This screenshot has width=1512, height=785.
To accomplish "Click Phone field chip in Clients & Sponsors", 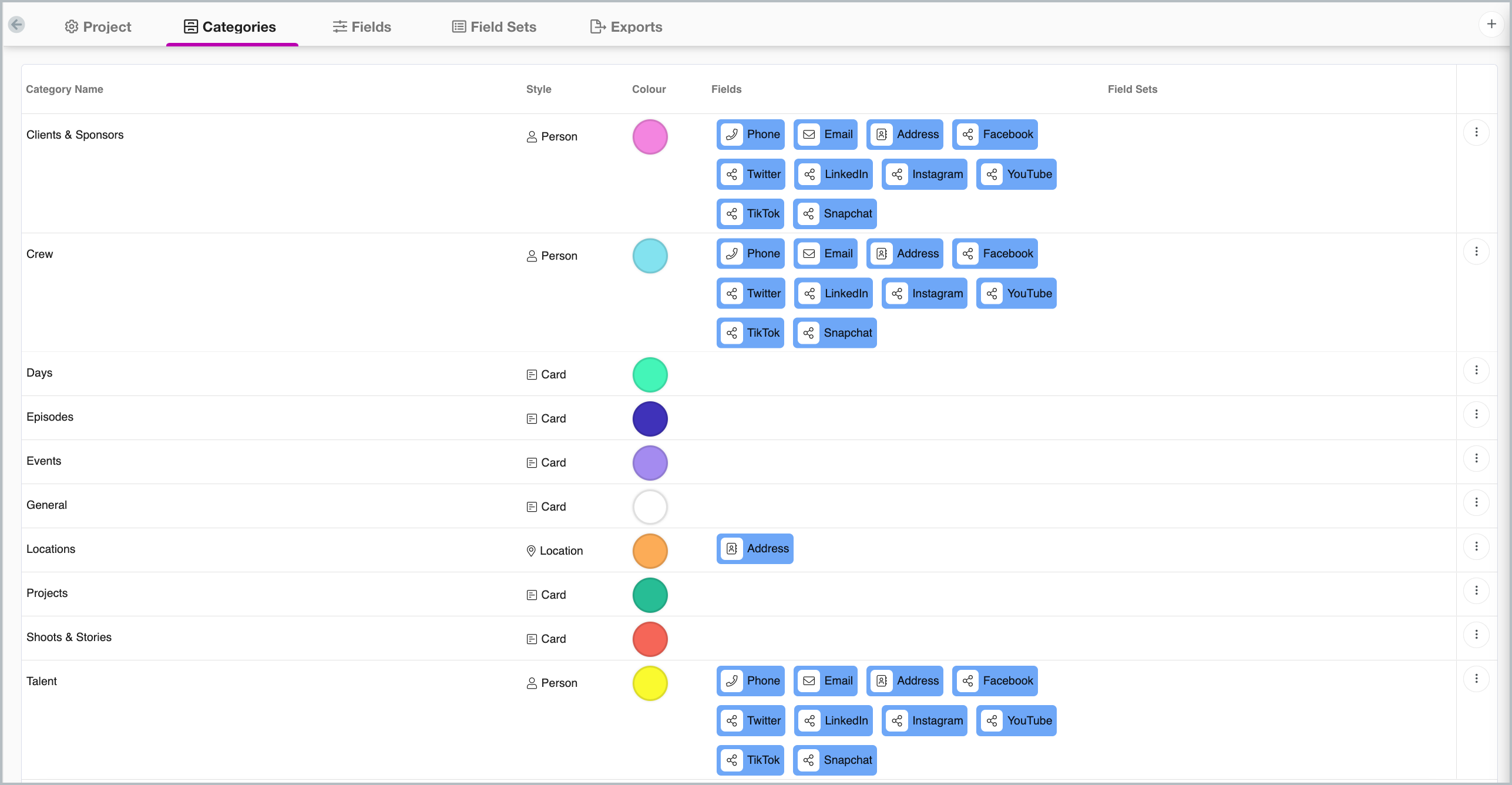I will [750, 135].
